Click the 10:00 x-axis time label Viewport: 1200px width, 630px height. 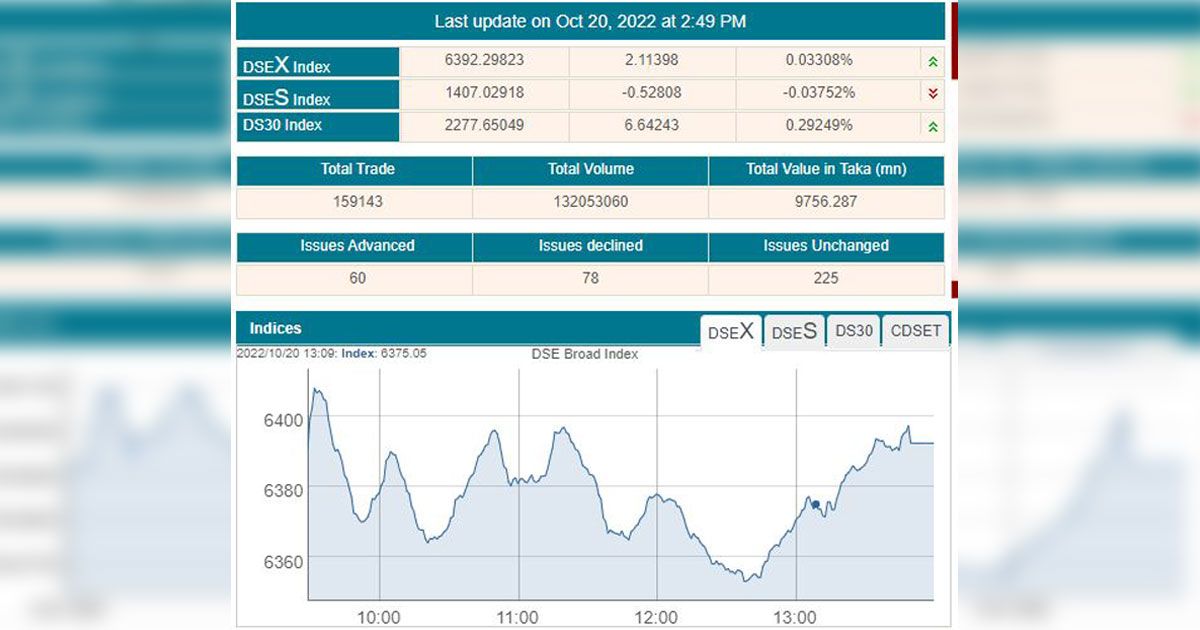coord(379,617)
